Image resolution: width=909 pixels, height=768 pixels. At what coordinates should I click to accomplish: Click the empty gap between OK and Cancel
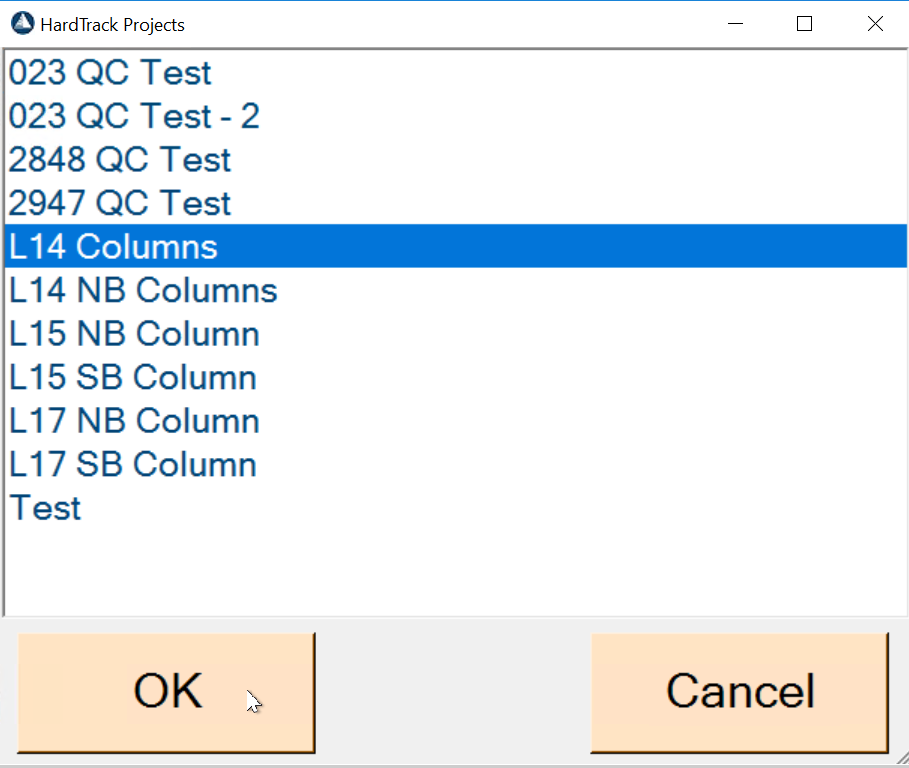(x=453, y=692)
